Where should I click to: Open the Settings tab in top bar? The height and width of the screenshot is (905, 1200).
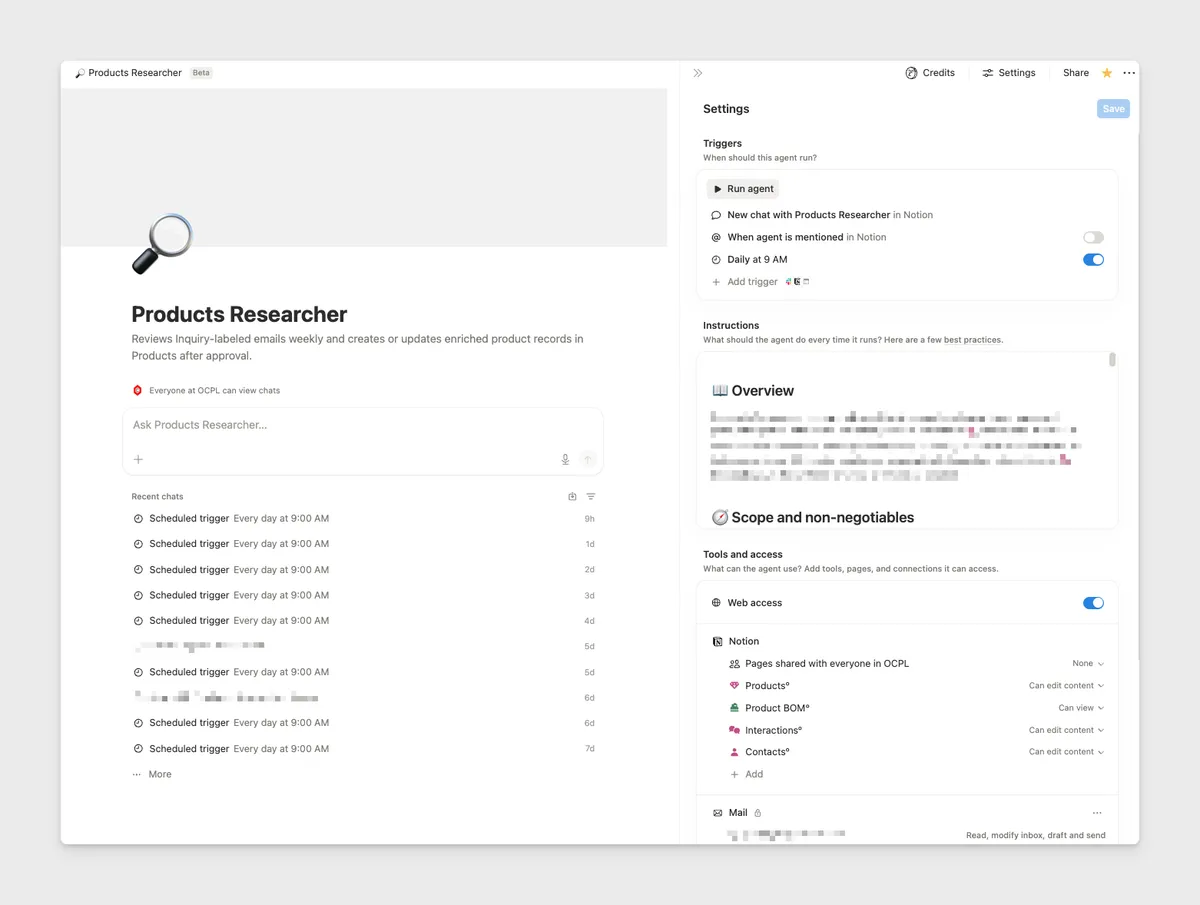point(1009,73)
